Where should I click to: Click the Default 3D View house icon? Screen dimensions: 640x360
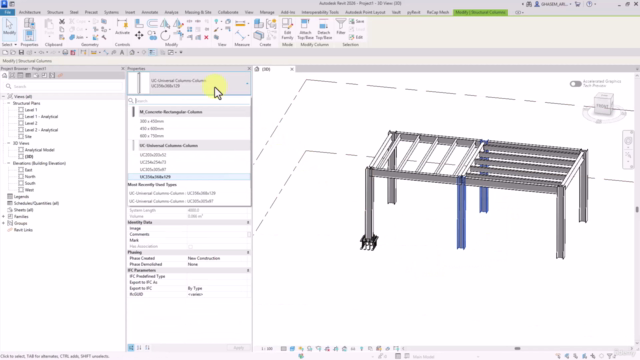click(132, 52)
